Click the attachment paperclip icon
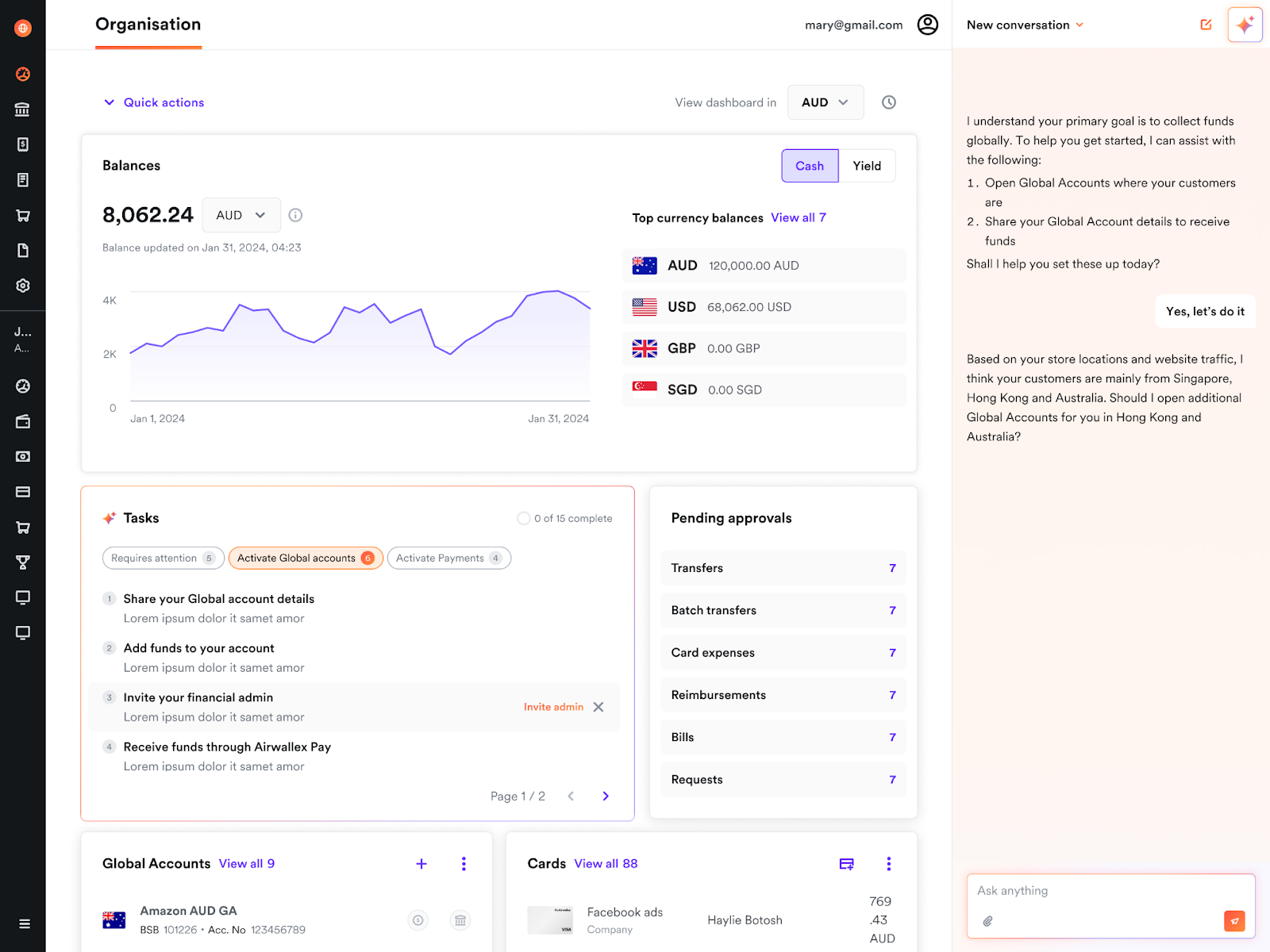 (987, 921)
